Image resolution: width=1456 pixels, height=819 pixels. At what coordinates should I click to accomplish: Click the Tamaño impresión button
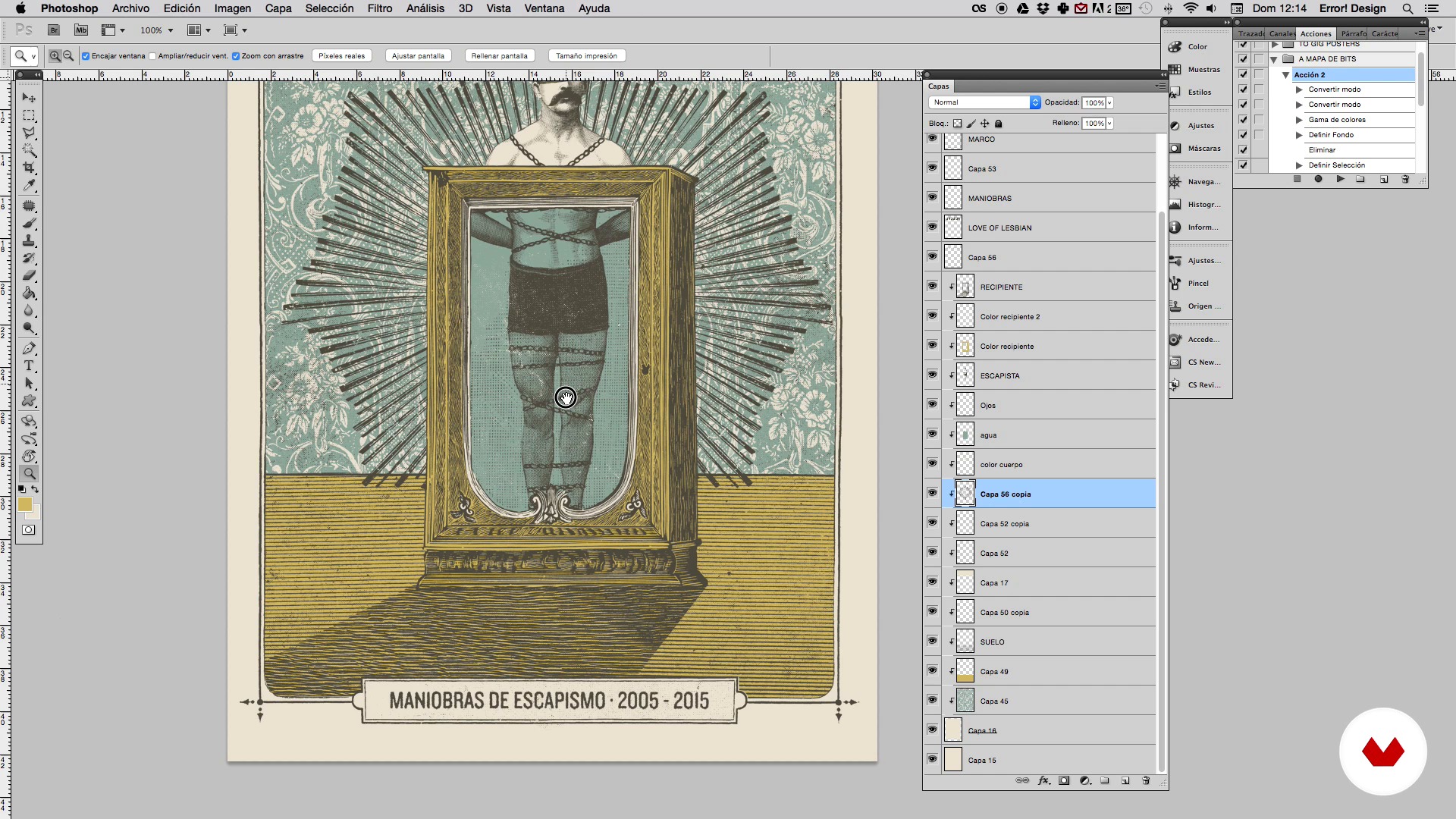coord(586,56)
